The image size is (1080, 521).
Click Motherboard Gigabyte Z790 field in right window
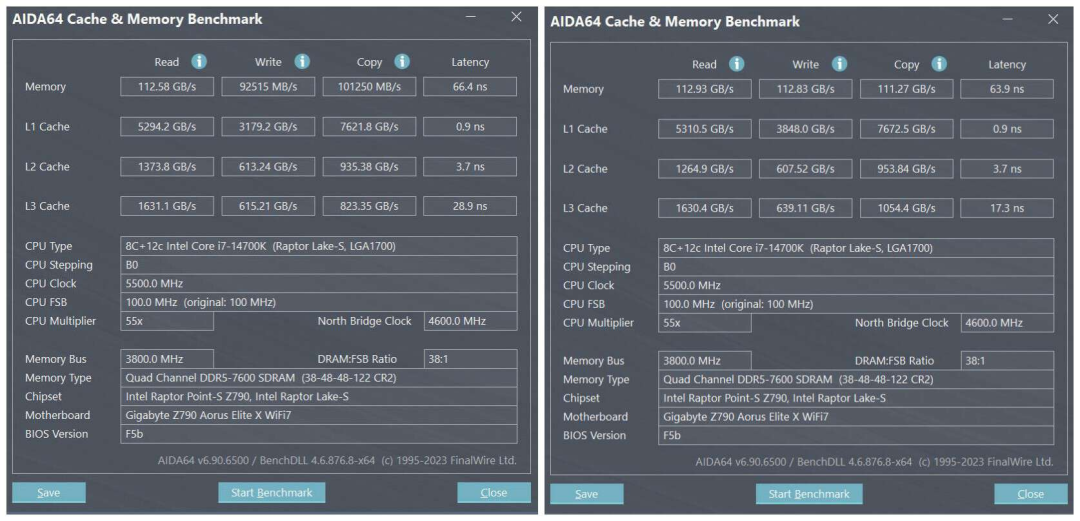(x=856, y=417)
